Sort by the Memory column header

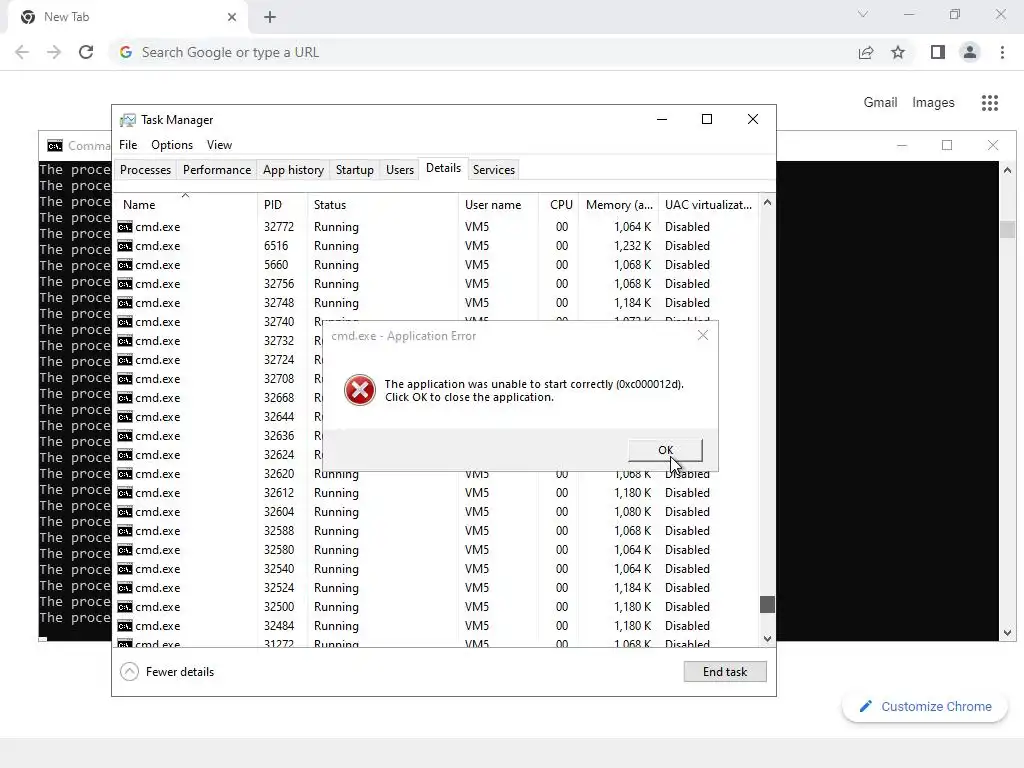[618, 204]
